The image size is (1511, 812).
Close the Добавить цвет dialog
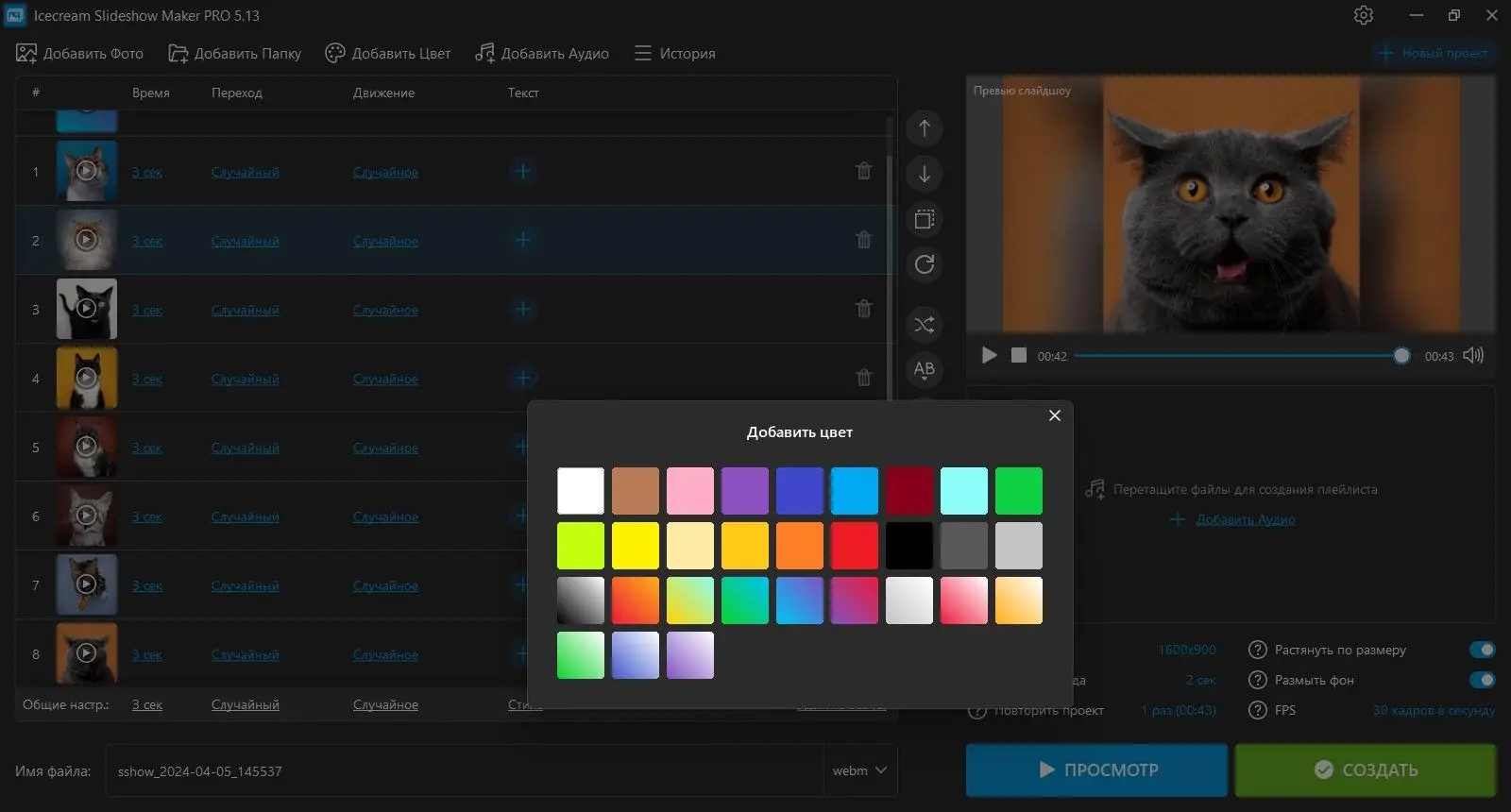[1055, 415]
